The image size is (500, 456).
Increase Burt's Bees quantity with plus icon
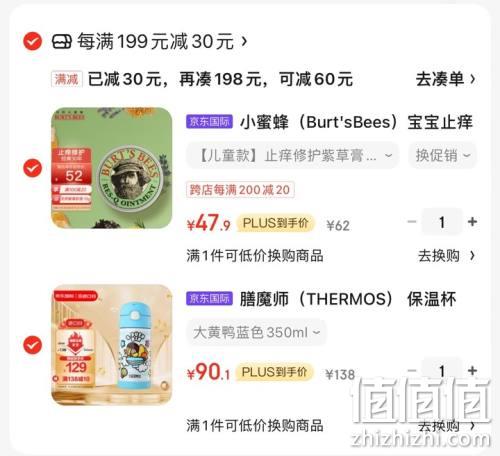coord(472,222)
